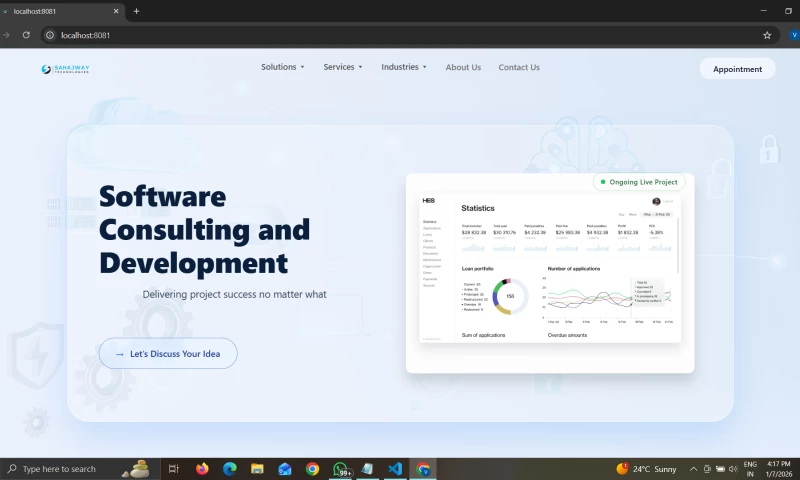Open Firefox from the taskbar
The height and width of the screenshot is (480, 800).
pyautogui.click(x=203, y=469)
